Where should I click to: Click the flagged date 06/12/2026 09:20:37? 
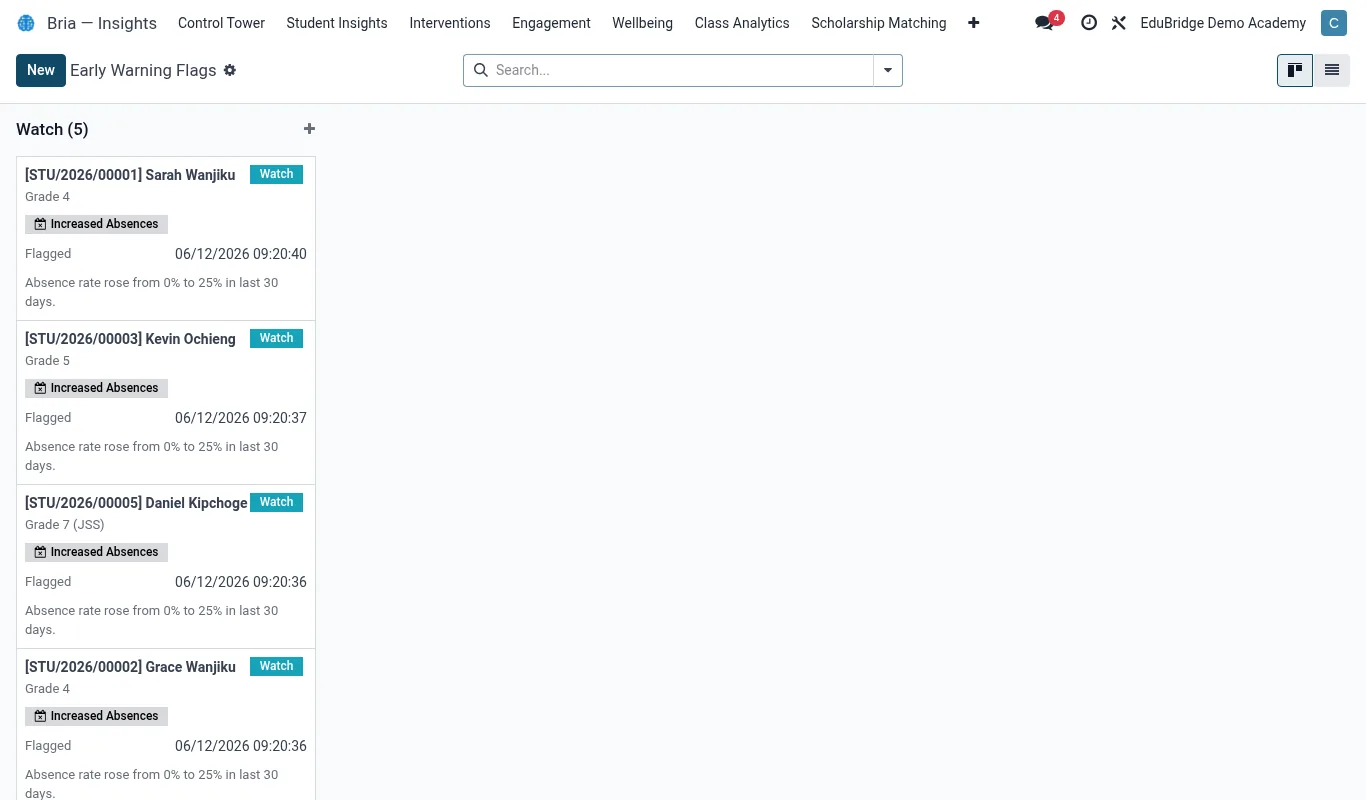pyautogui.click(x=241, y=418)
